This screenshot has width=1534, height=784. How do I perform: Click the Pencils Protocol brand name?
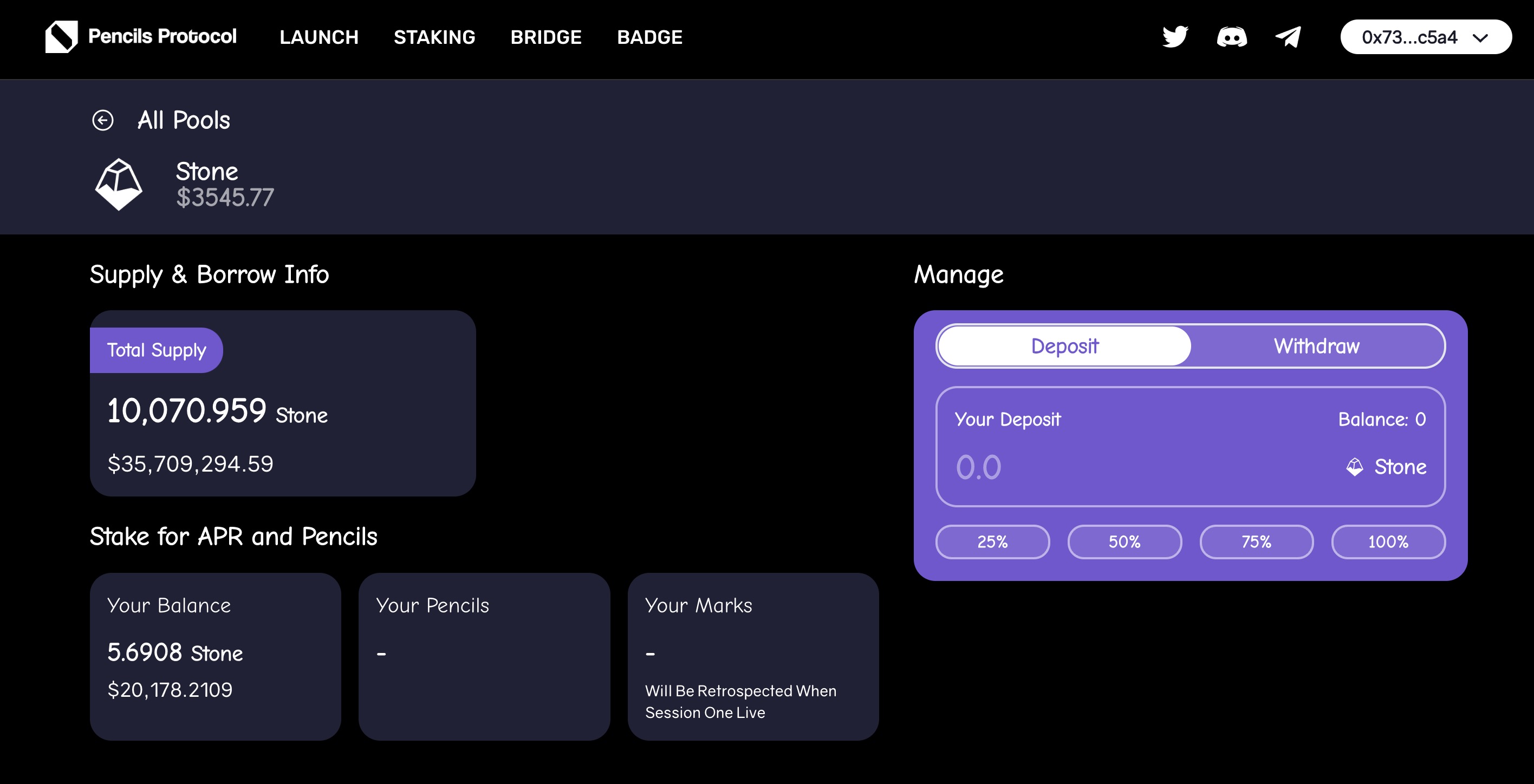coord(162,36)
